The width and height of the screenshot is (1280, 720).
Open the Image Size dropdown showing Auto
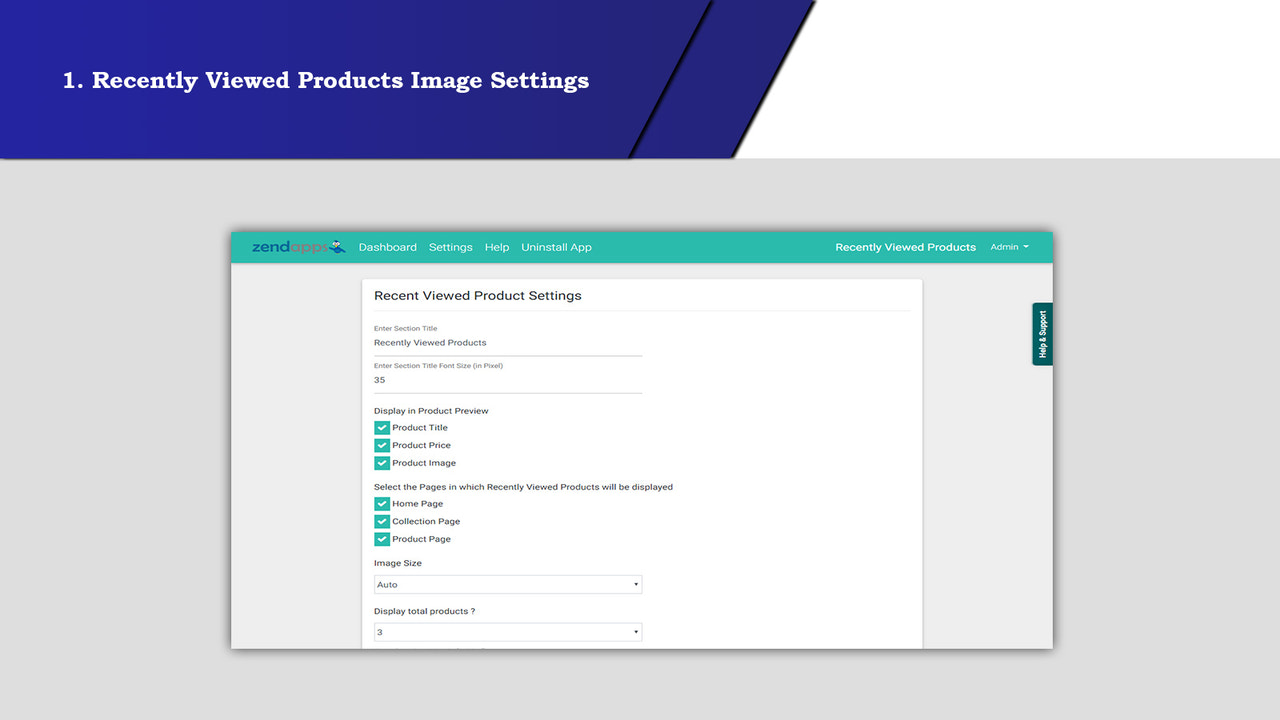click(x=507, y=583)
